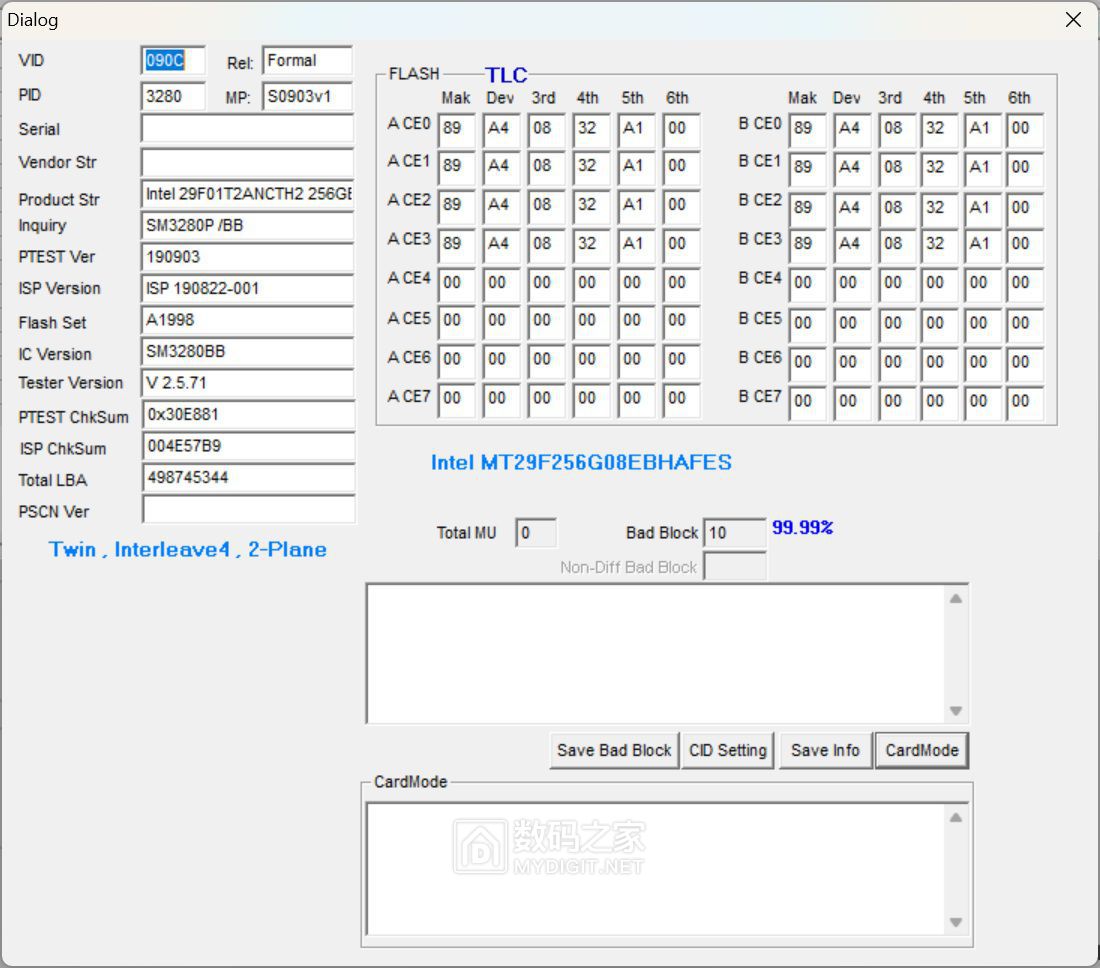
Task: Click the A CE0 Mak cell
Action: click(456, 129)
